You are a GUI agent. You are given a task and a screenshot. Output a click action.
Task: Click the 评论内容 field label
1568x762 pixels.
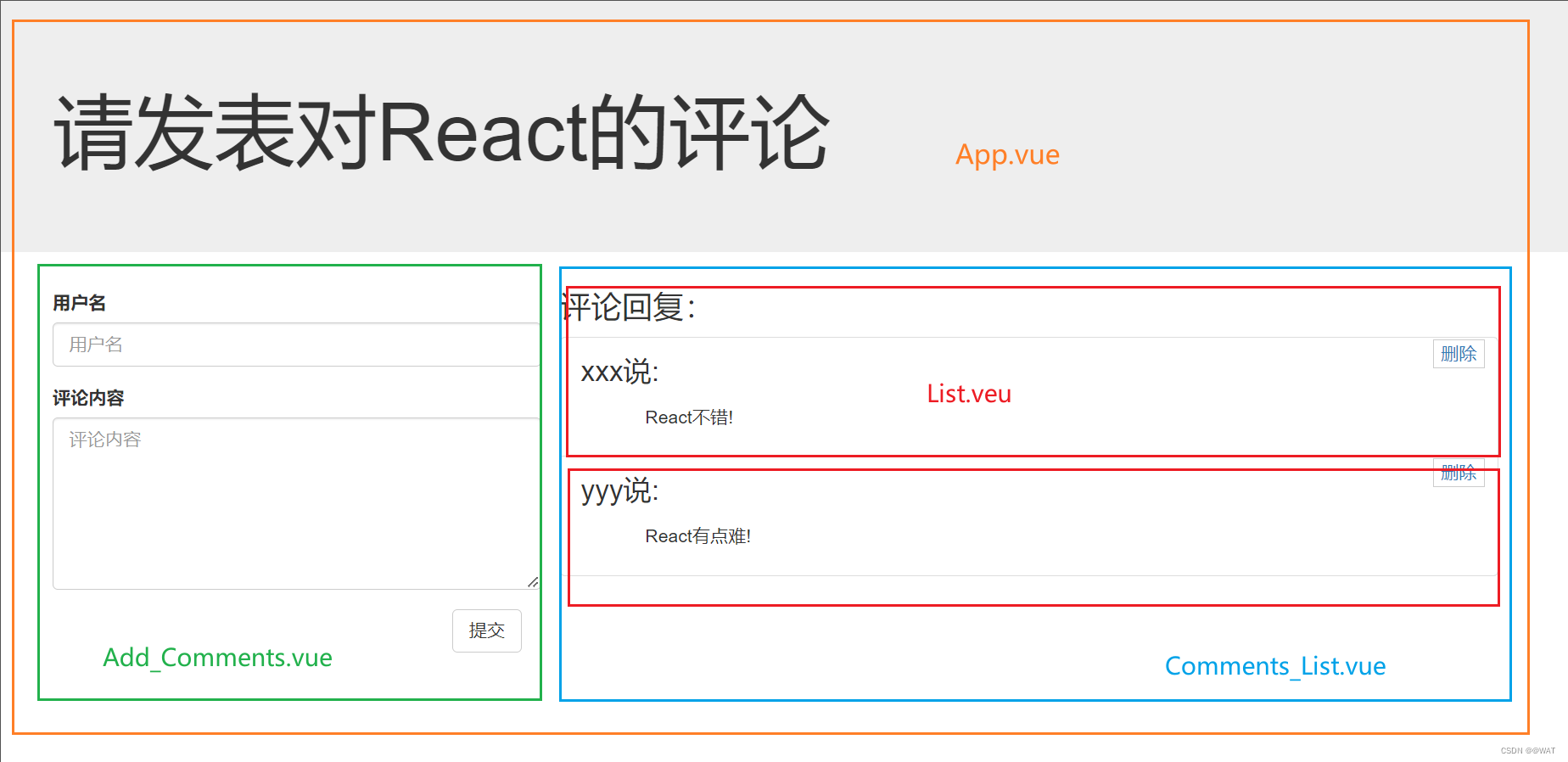point(88,398)
